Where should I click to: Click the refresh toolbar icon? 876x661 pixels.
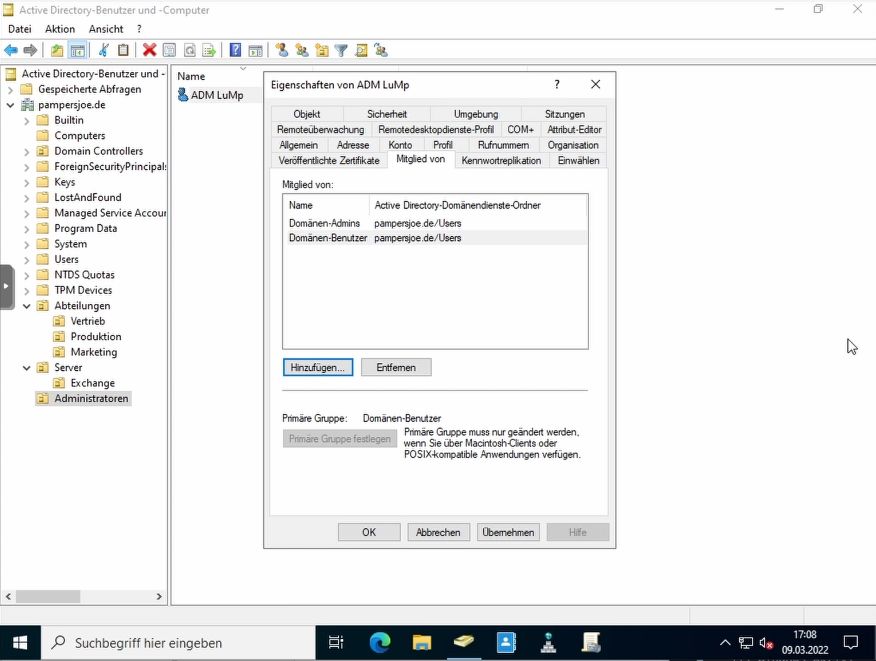point(189,50)
